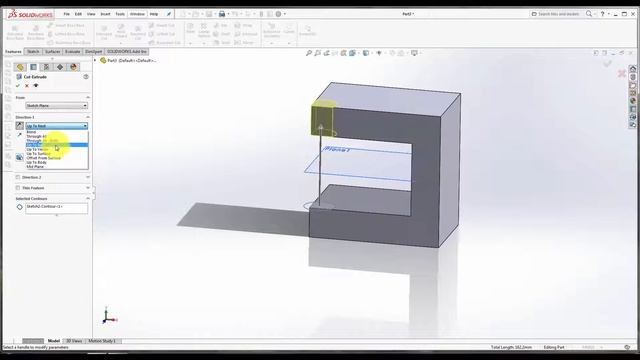Expand Part3 flyout tree arrow
Screen dimensions: 640x360
point(95,60)
